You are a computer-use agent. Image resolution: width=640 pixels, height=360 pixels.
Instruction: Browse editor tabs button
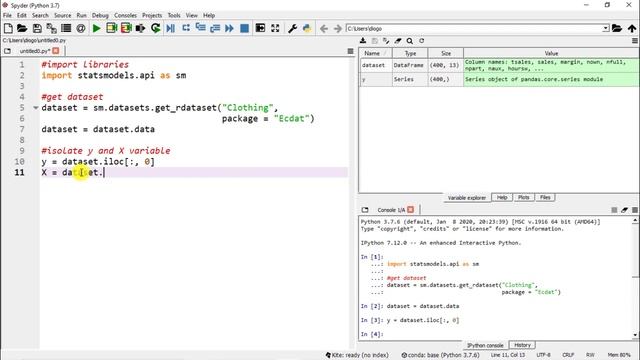tap(7, 51)
